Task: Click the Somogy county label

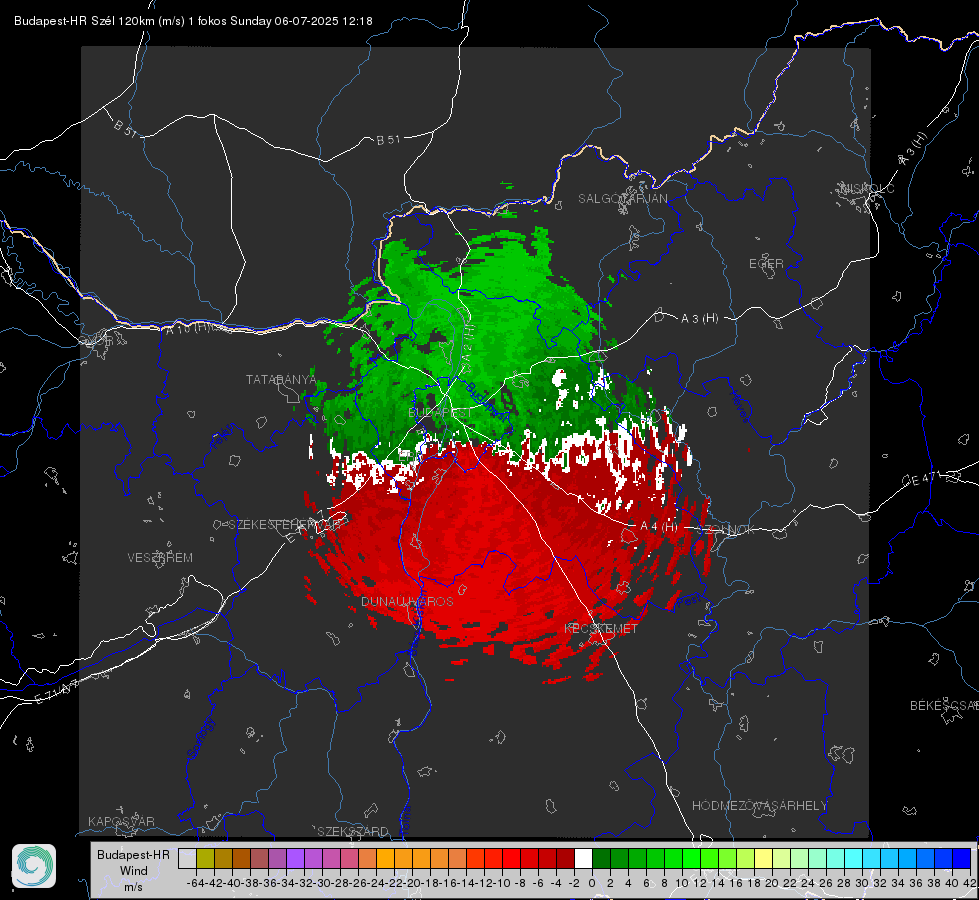Action: (200, 738)
